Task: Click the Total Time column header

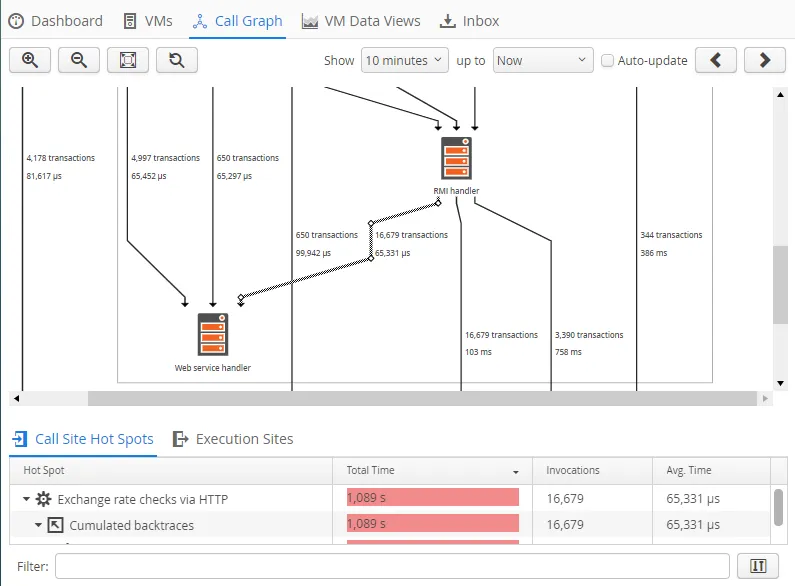Action: 432,470
